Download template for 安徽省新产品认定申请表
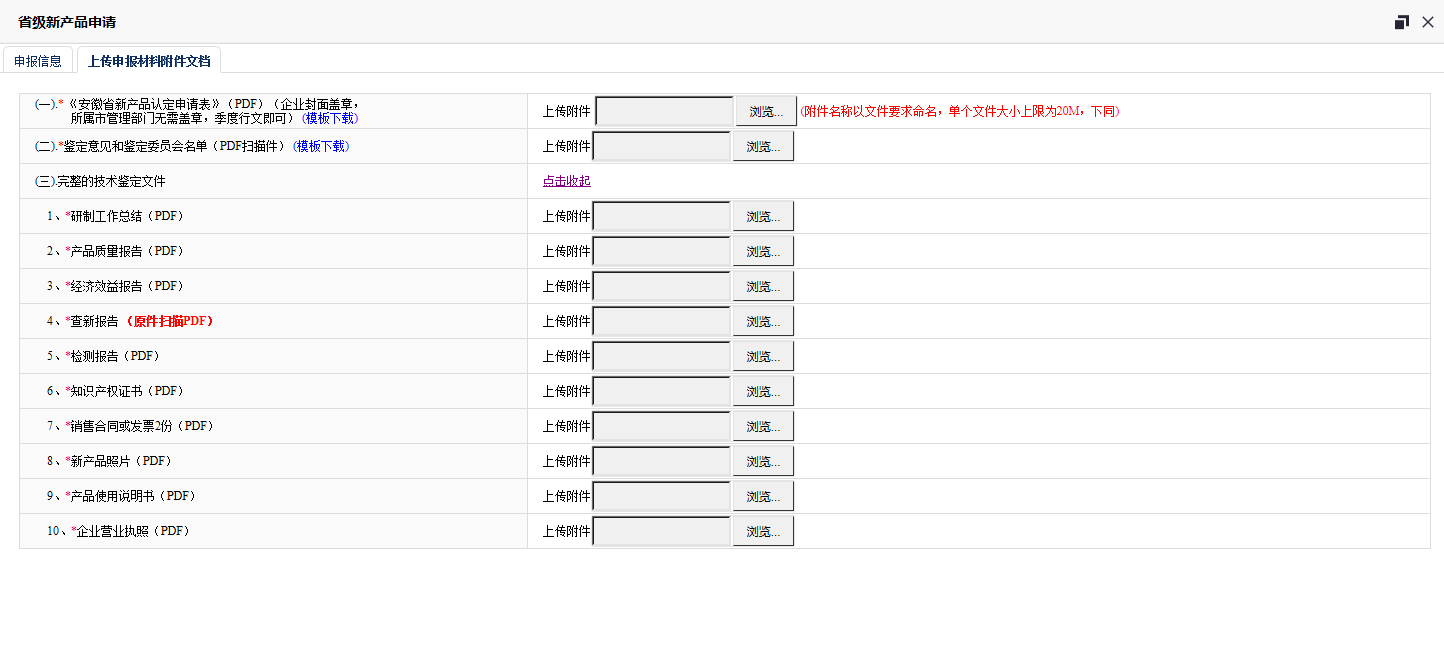This screenshot has width=1444, height=662. coord(330,118)
